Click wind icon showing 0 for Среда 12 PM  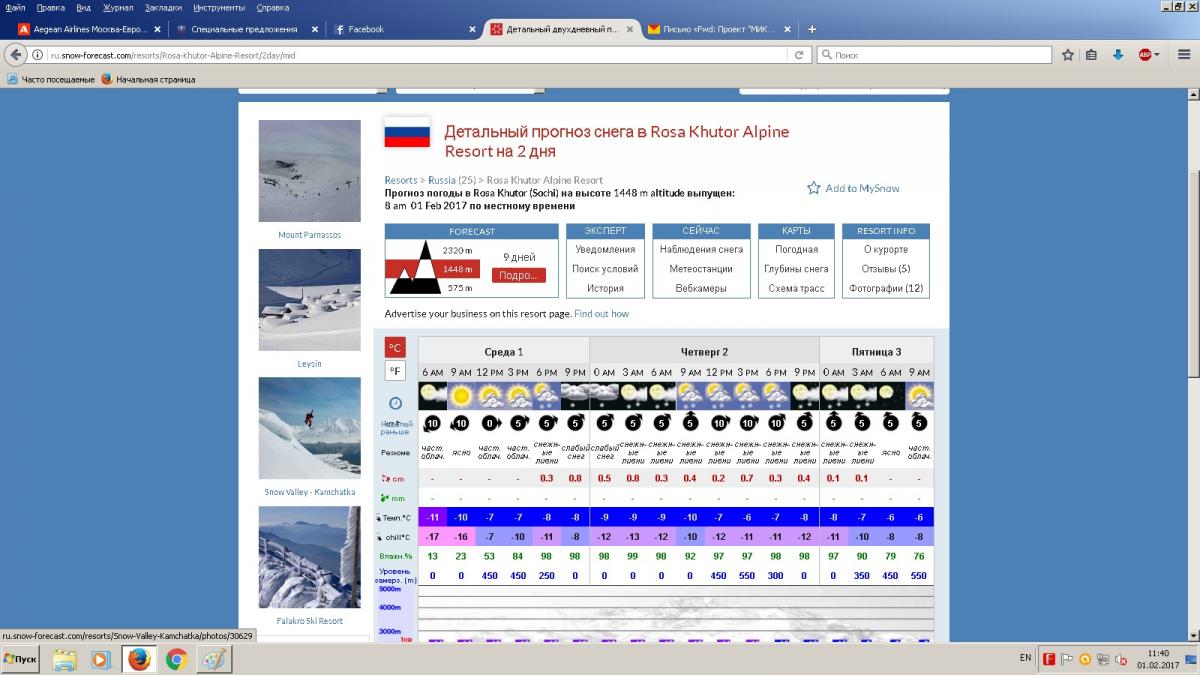(x=490, y=423)
